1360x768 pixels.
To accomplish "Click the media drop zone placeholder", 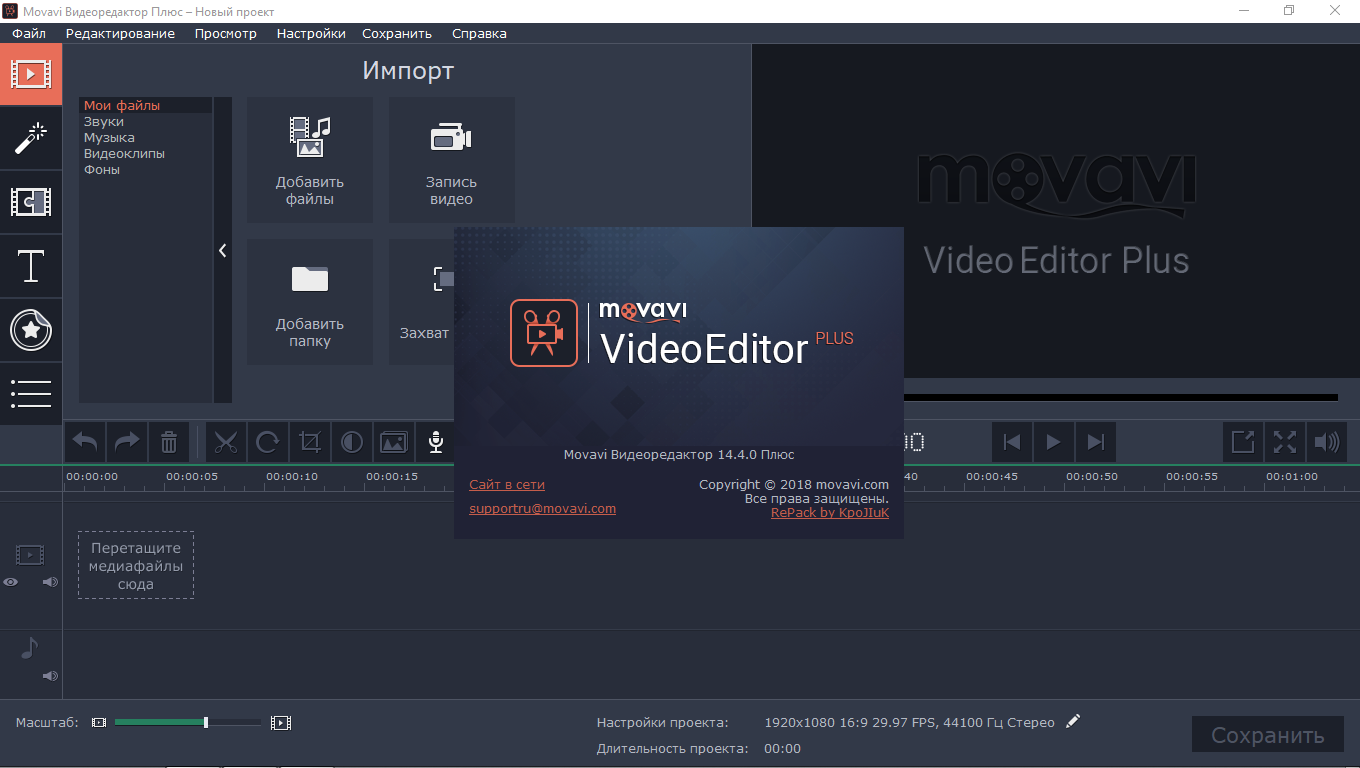I will pyautogui.click(x=136, y=565).
